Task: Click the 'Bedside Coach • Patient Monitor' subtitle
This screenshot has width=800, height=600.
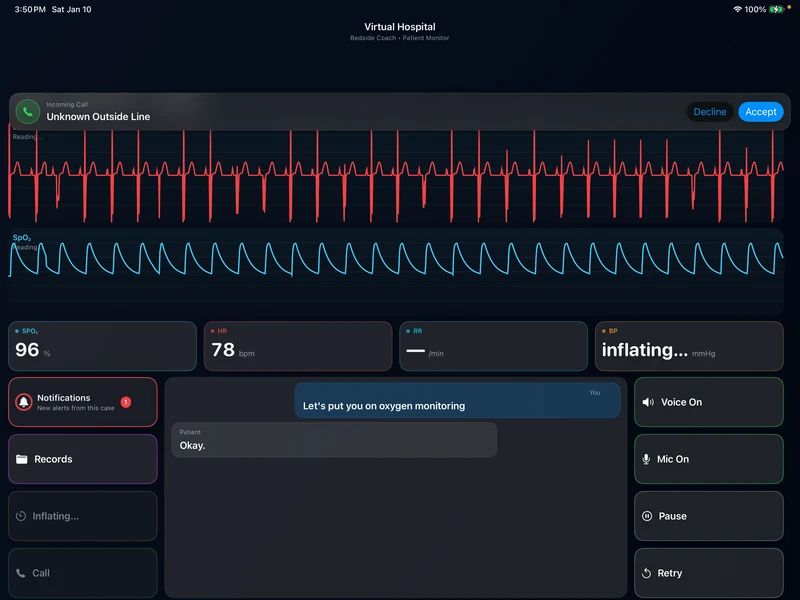Action: [x=399, y=38]
